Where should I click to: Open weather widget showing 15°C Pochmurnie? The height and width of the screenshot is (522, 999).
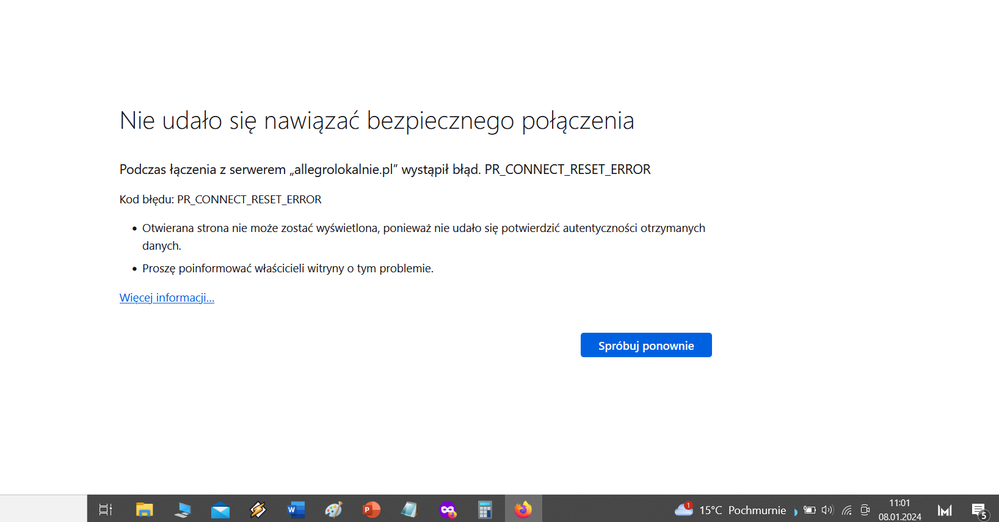pos(730,510)
